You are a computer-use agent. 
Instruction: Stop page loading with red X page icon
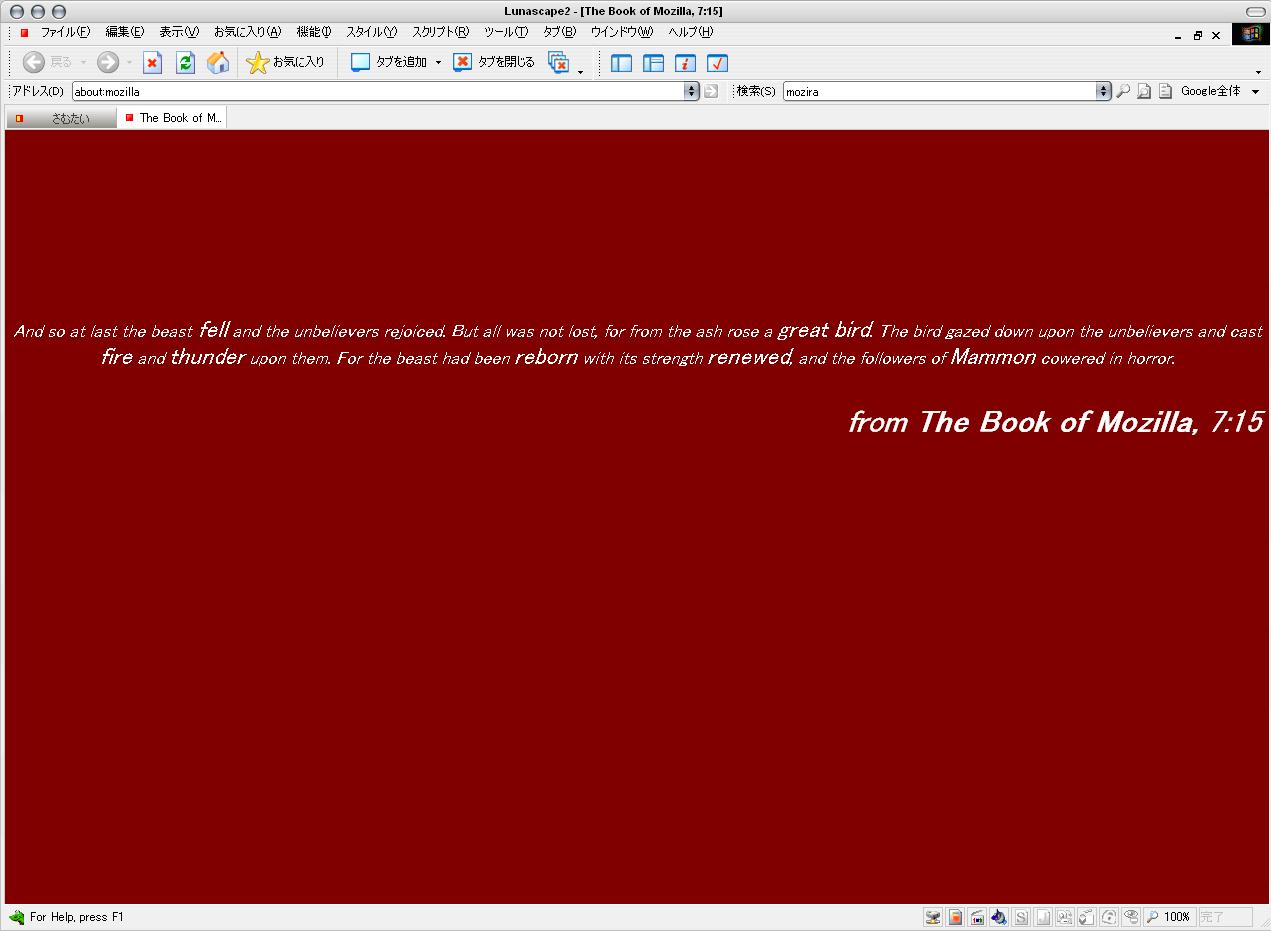152,63
